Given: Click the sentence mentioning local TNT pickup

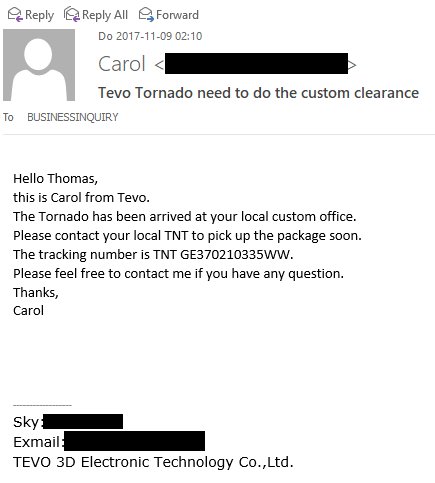Looking at the screenshot, I should (x=187, y=236).
